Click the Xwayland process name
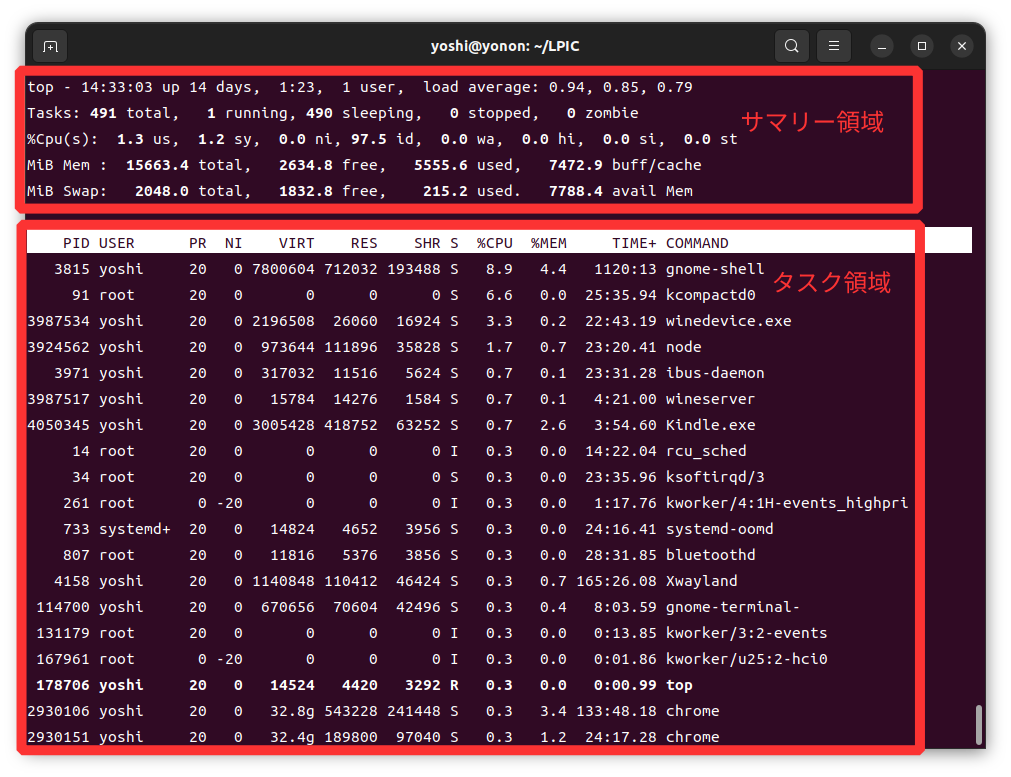The image size is (1011, 777). [702, 581]
